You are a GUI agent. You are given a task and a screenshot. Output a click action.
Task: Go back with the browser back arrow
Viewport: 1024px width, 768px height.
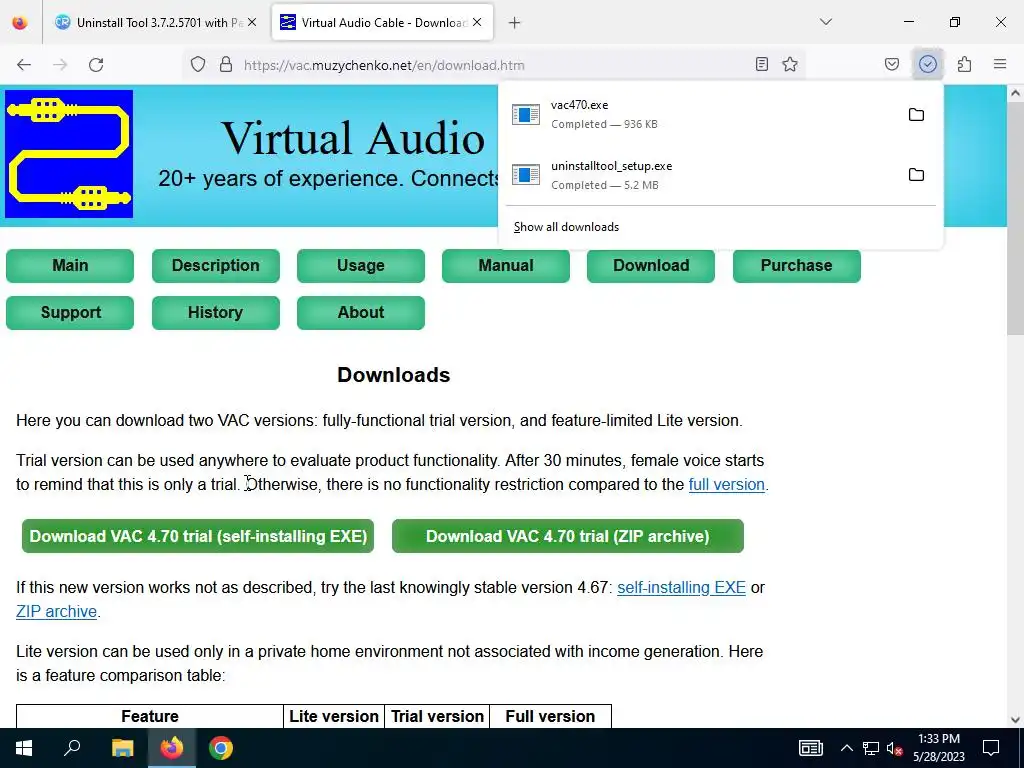pos(24,65)
